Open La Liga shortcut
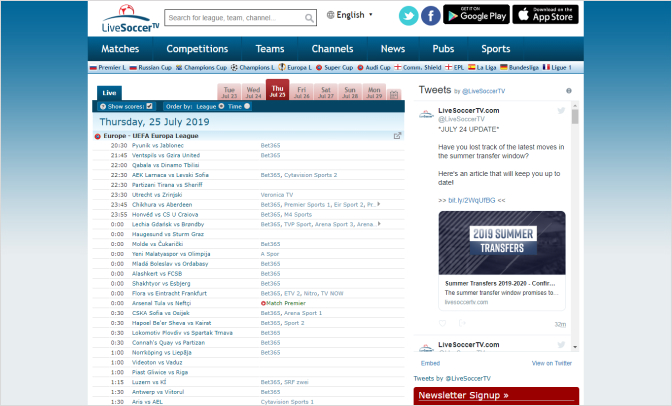The width and height of the screenshot is (672, 406). 482,68
